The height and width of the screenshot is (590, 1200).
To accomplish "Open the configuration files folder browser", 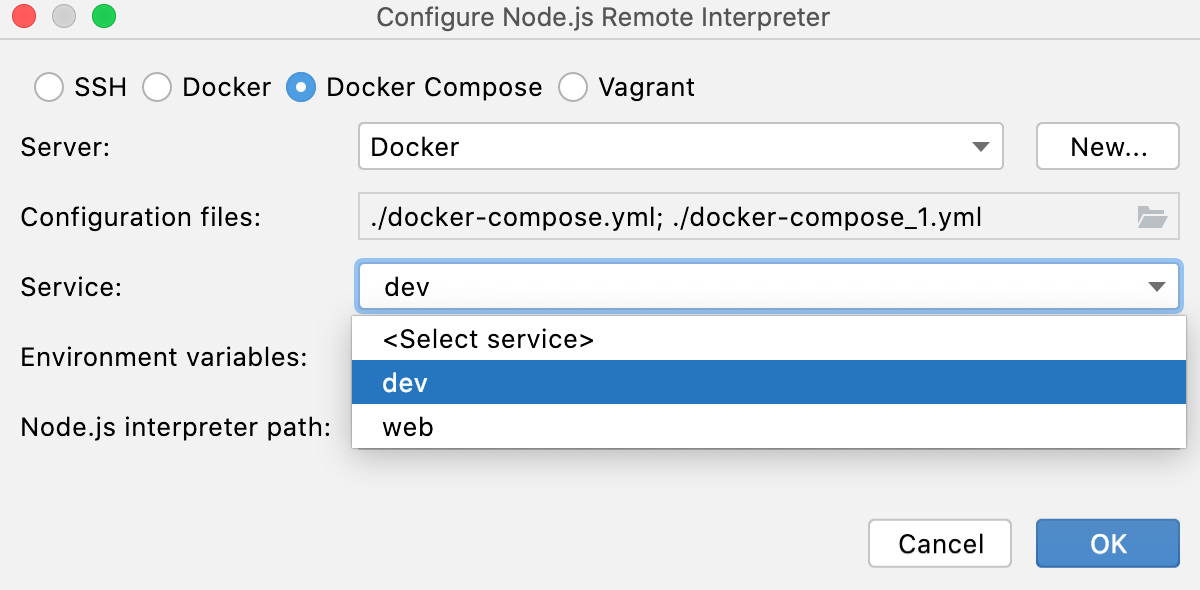I will pyautogui.click(x=1153, y=216).
